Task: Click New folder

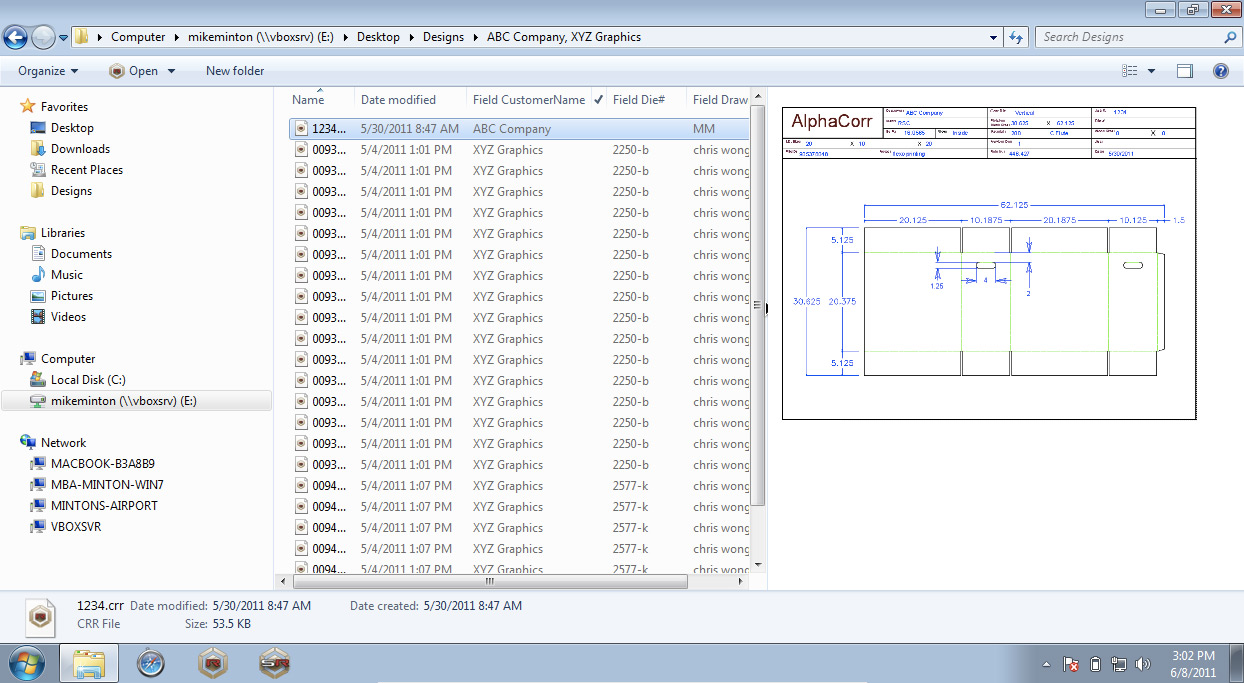Action: click(x=235, y=71)
